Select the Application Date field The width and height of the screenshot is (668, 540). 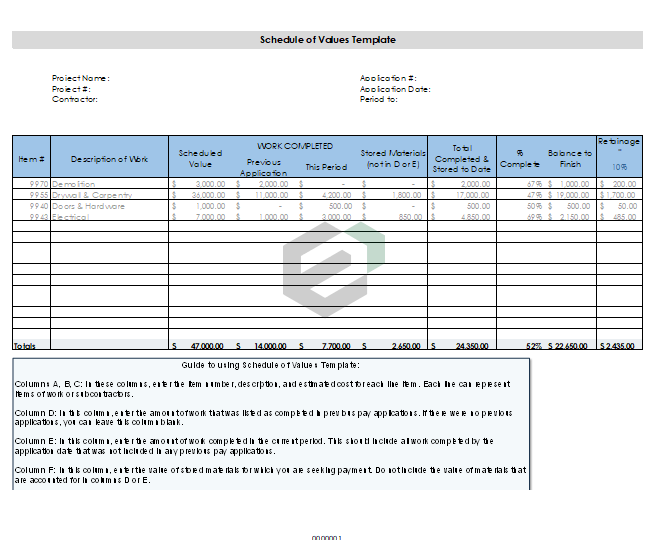(x=394, y=89)
